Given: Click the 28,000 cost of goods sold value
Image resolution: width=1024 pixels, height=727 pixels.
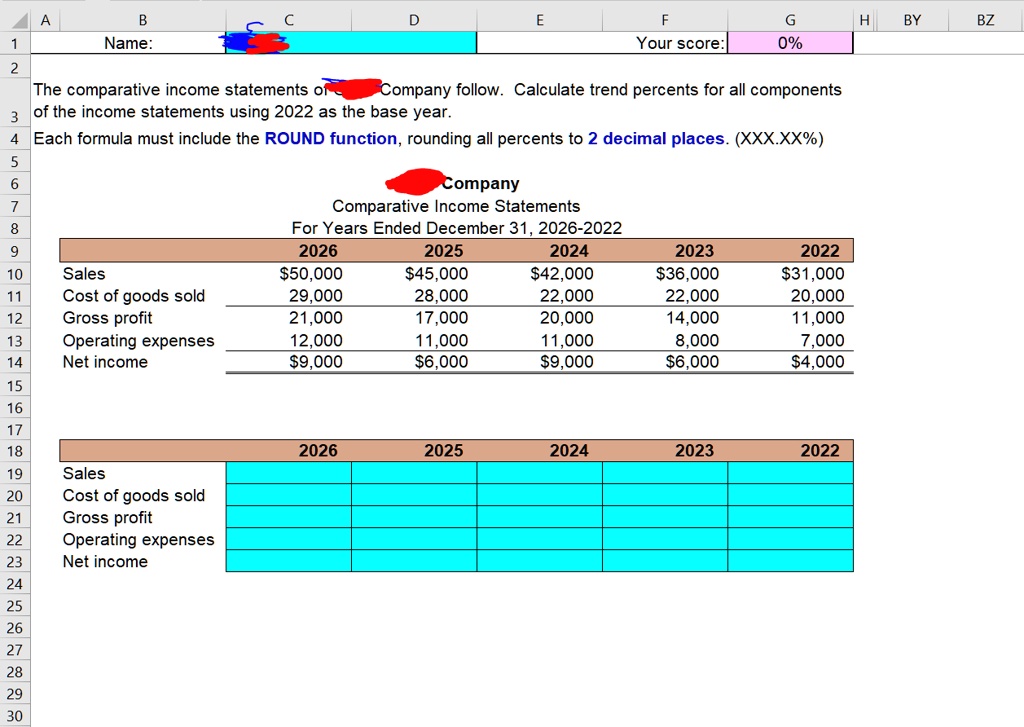Looking at the screenshot, I should (x=441, y=296).
